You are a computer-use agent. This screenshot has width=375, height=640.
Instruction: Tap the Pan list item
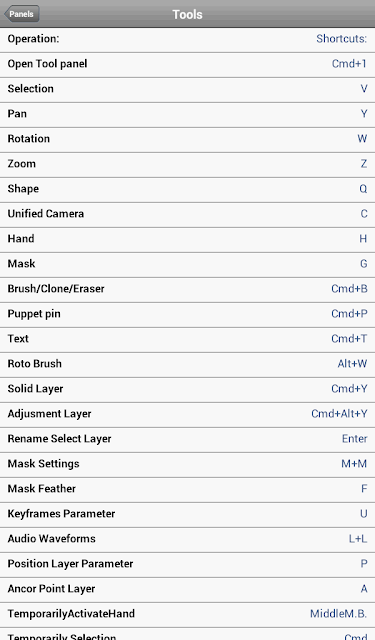187,115
